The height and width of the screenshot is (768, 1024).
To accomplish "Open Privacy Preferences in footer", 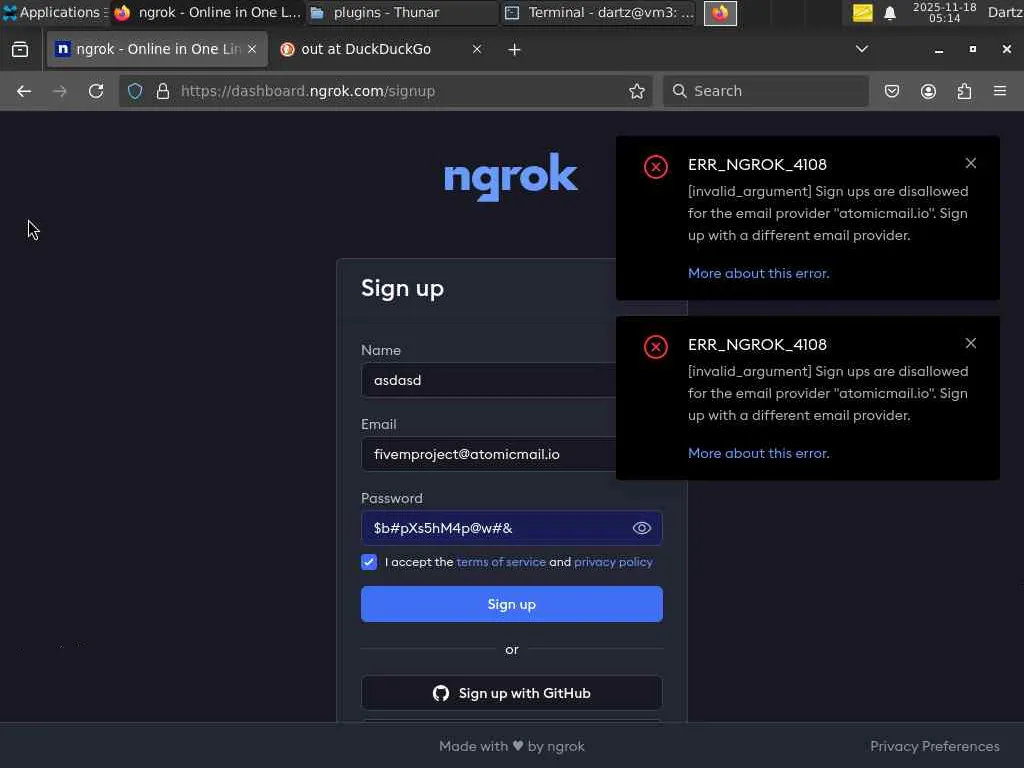I will coord(935,746).
